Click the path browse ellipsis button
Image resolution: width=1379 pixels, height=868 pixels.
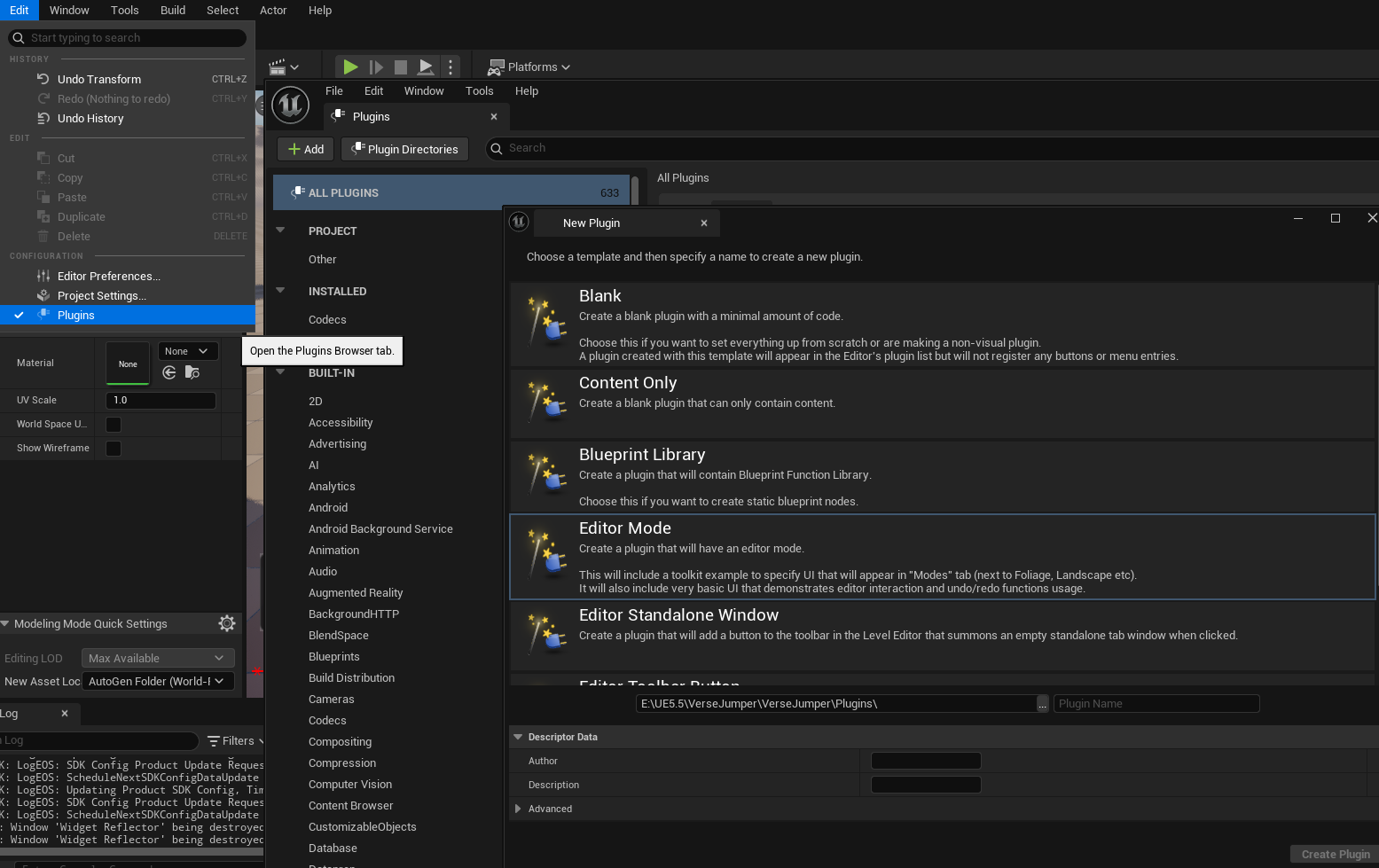tap(1043, 704)
